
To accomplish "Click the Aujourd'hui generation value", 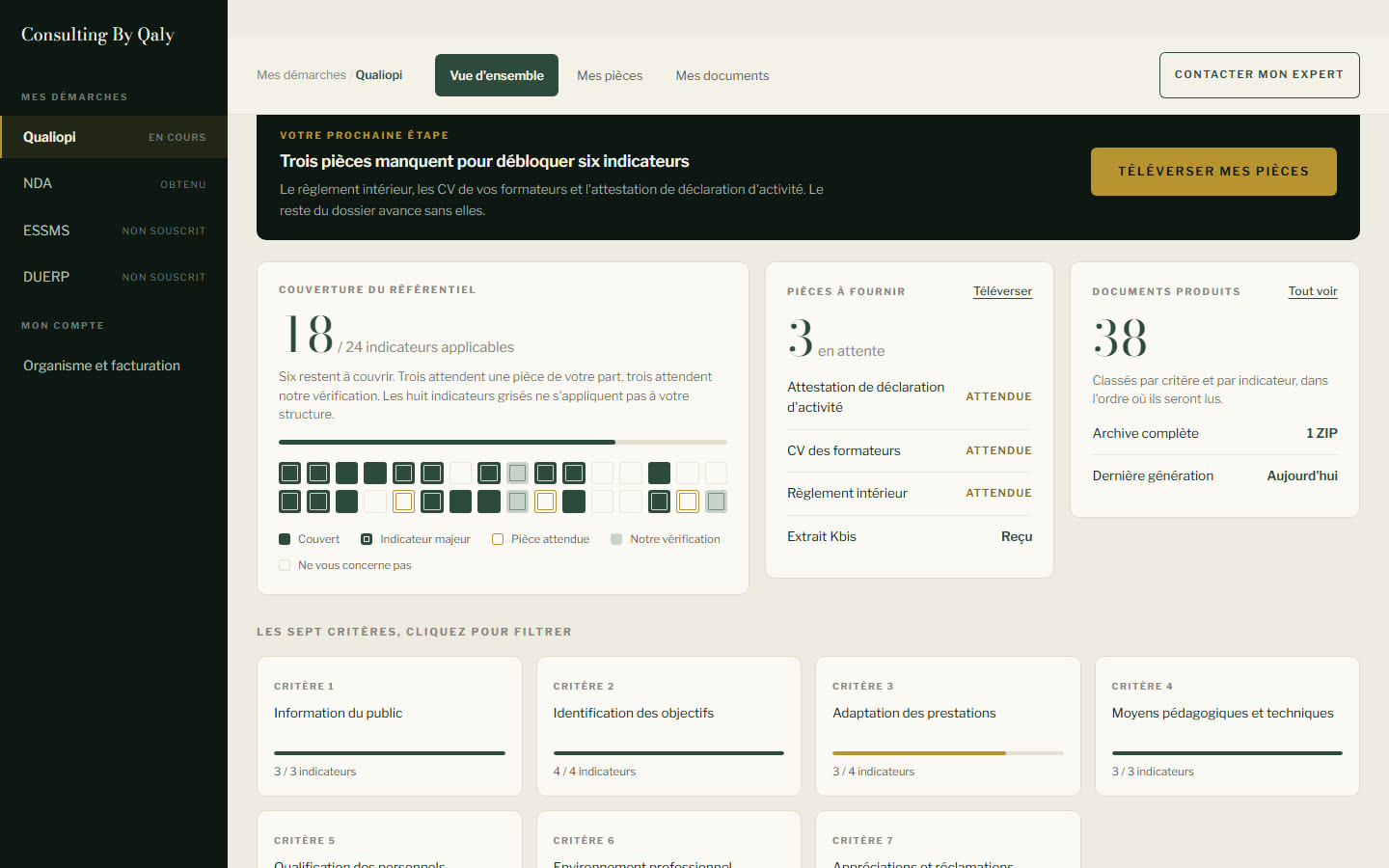I will tap(1302, 475).
